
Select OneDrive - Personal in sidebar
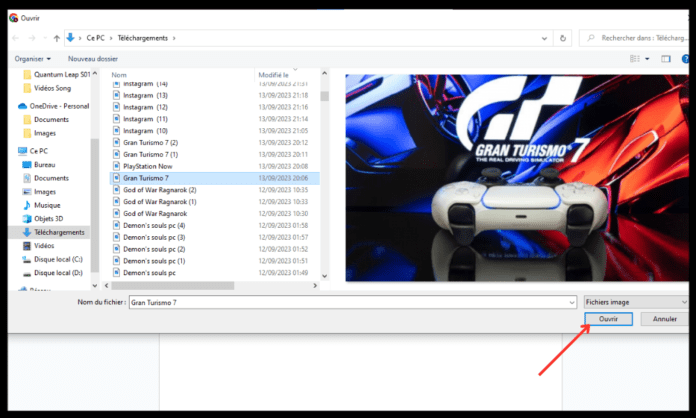[53, 106]
